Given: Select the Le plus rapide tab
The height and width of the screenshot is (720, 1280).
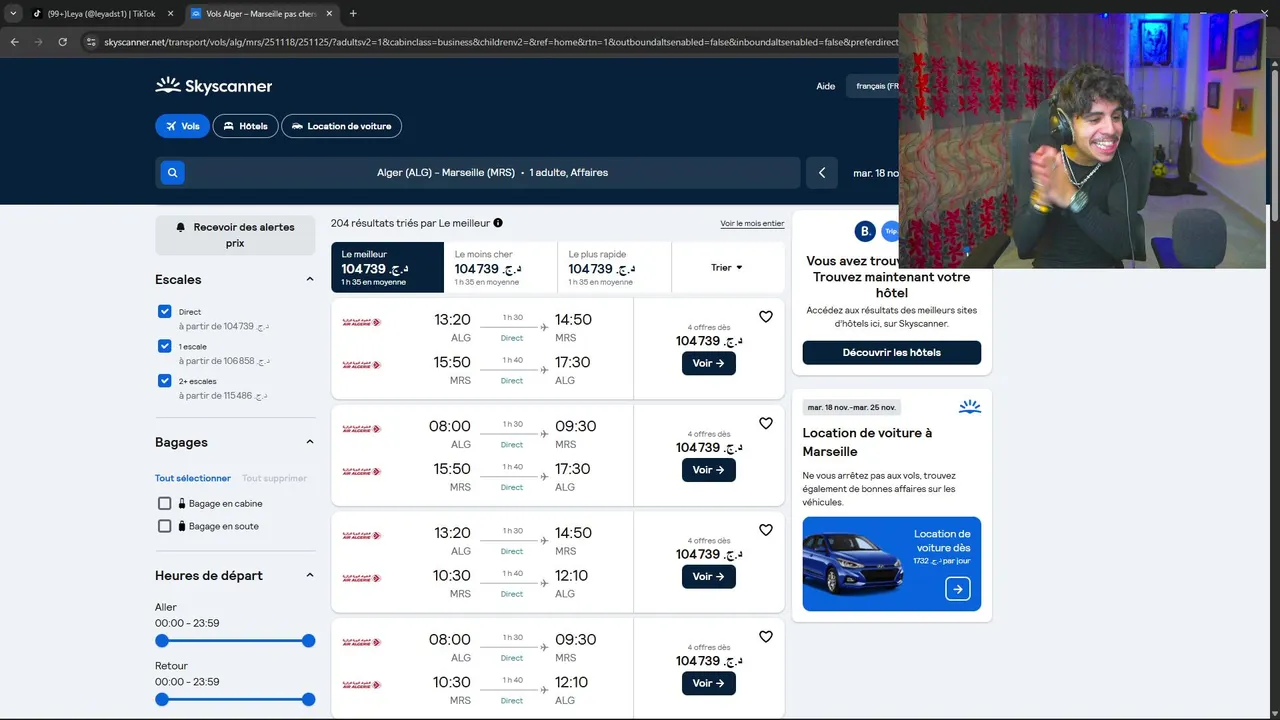Looking at the screenshot, I should (614, 267).
